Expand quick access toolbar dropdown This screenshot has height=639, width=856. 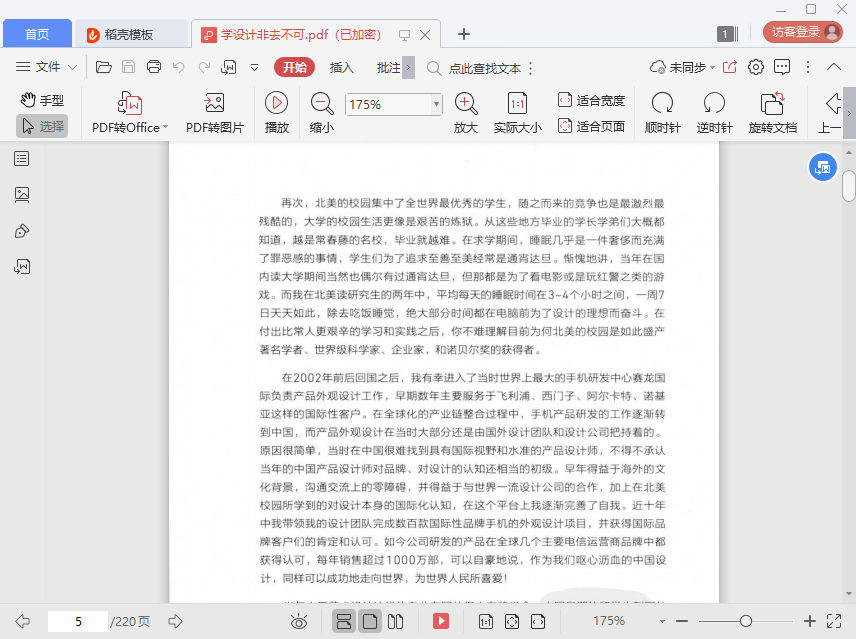tap(254, 68)
